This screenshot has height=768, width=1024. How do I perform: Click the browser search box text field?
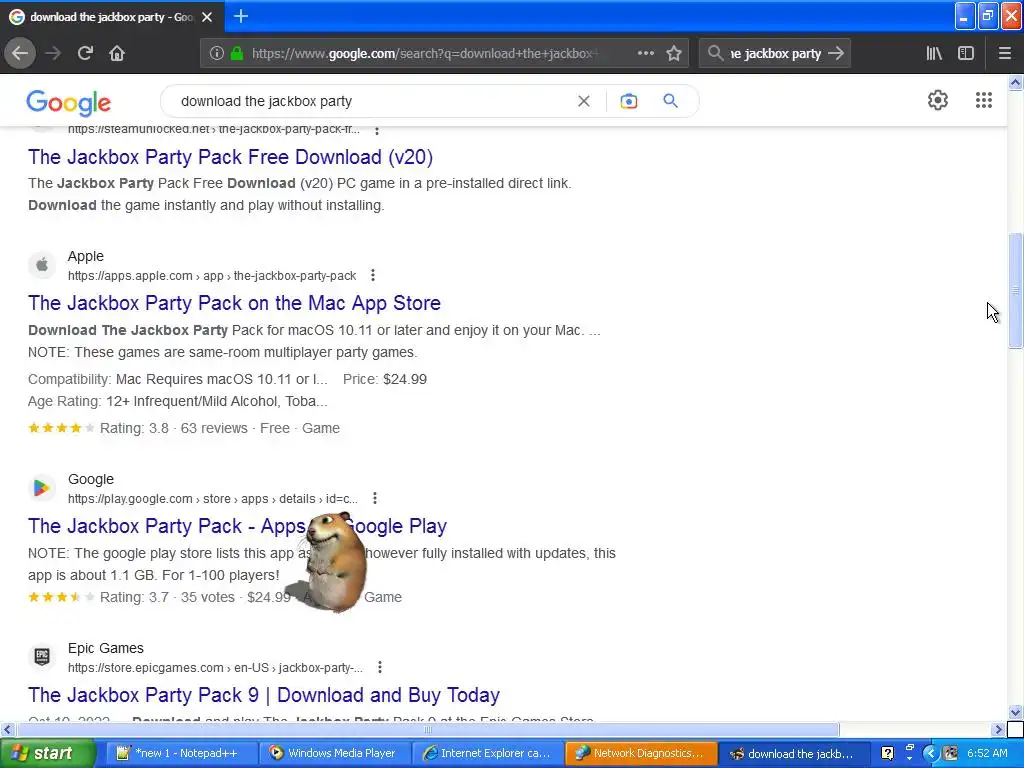point(775,54)
